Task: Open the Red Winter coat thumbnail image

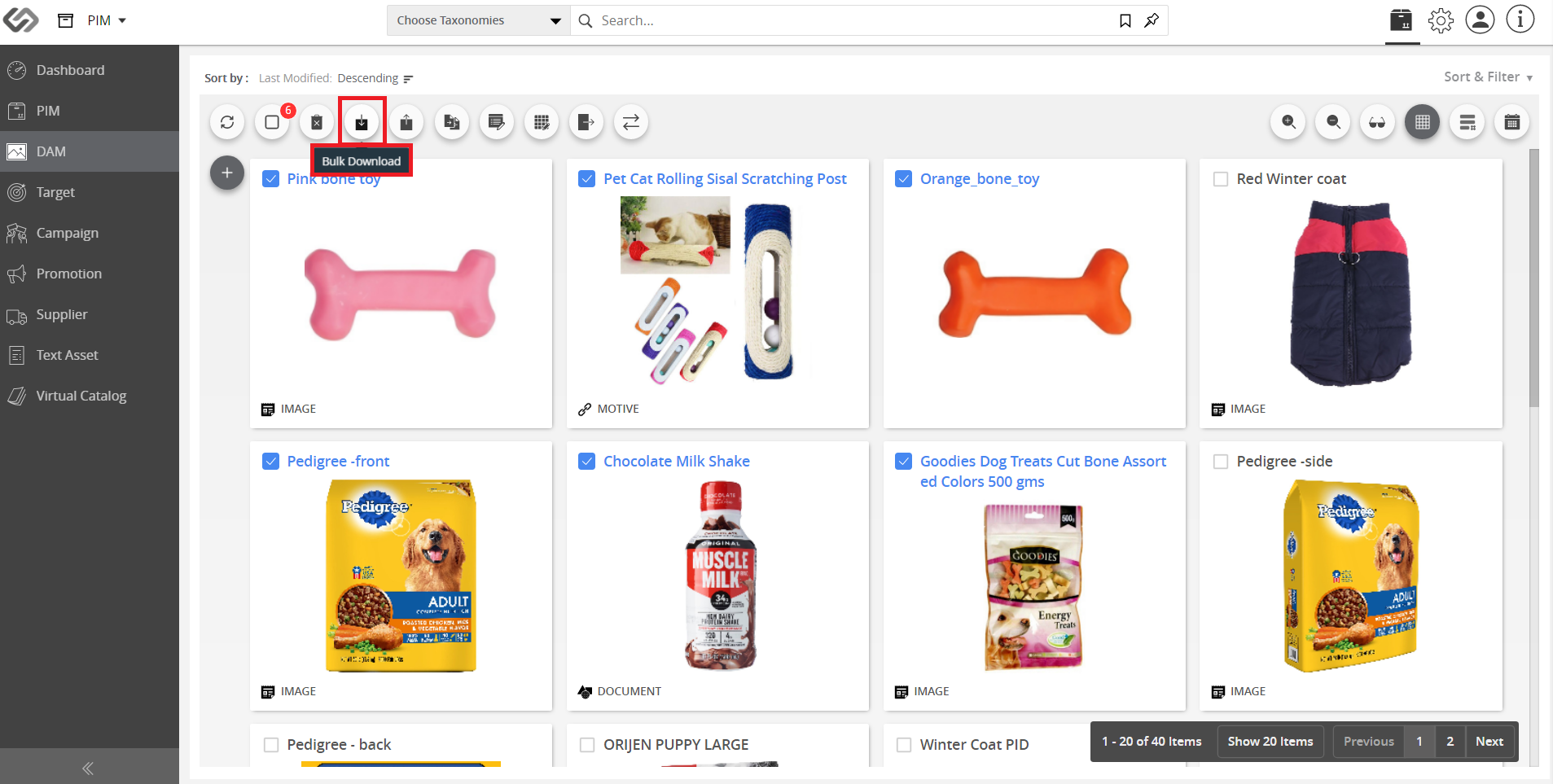Action: [1351, 293]
